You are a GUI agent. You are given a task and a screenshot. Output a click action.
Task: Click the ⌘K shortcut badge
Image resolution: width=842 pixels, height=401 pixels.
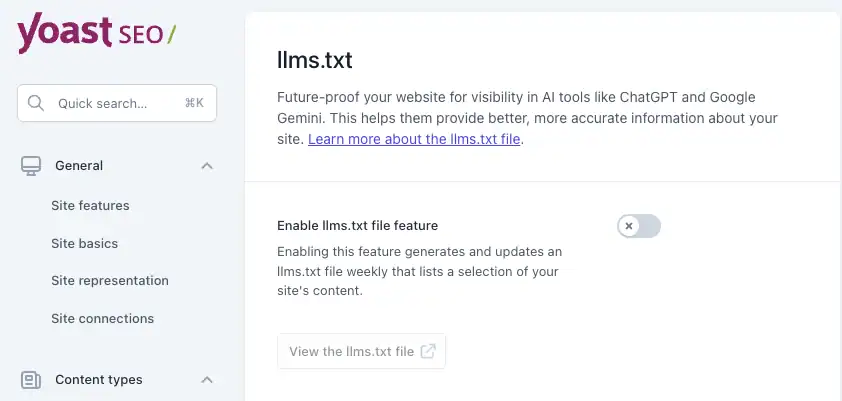[x=194, y=103]
